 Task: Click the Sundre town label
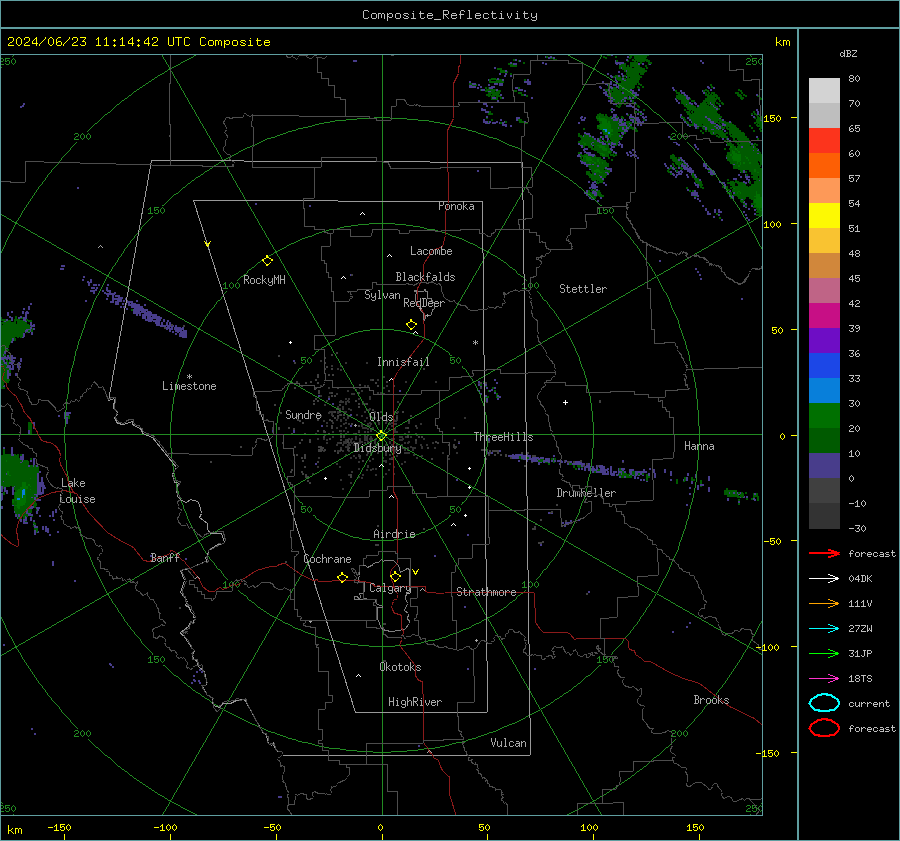pos(303,415)
